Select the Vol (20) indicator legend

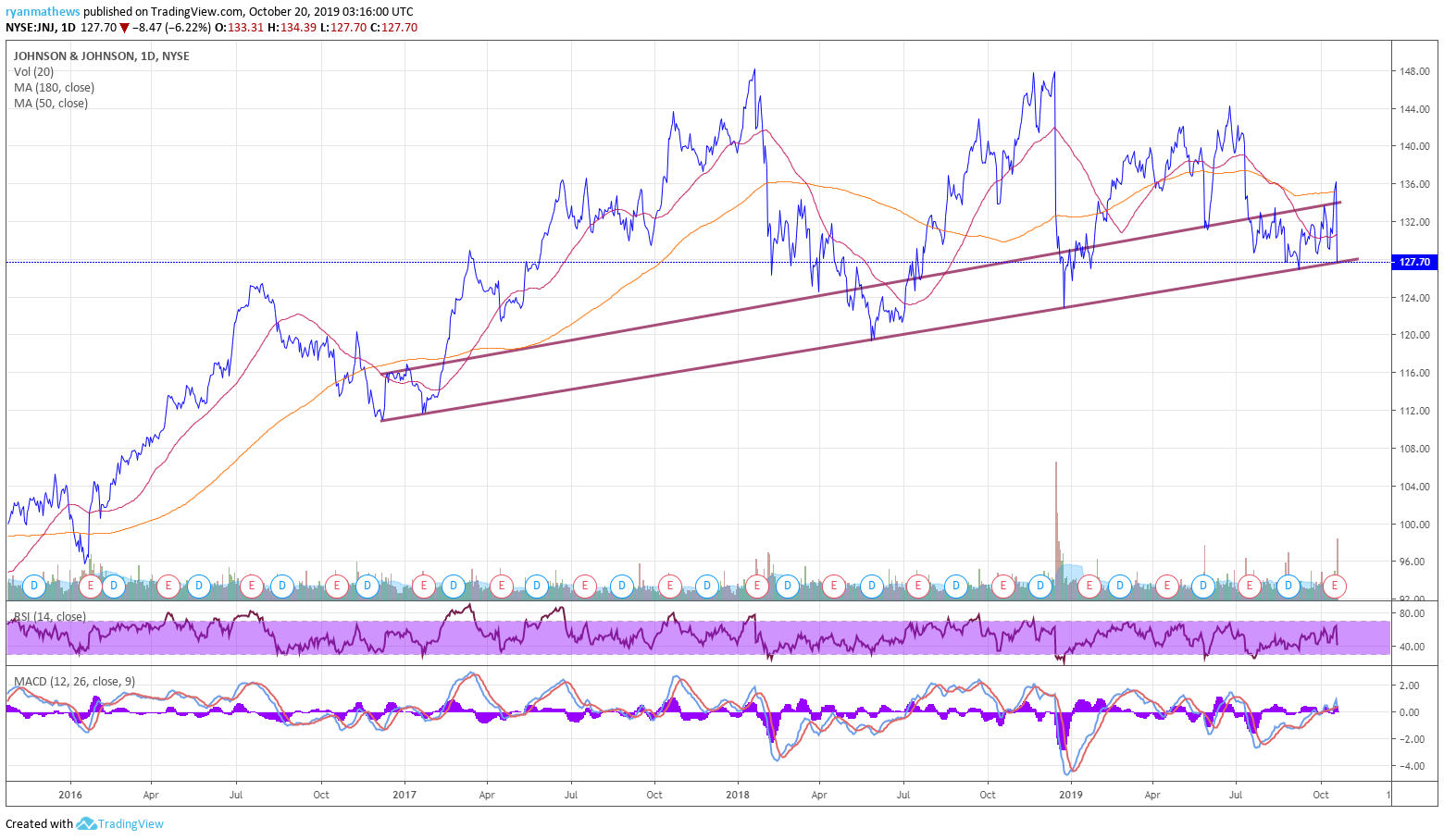click(x=34, y=71)
